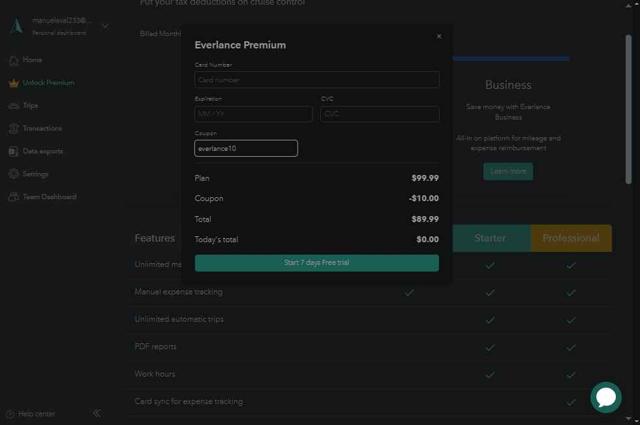Click the car icon beside Trips
This screenshot has width=640, height=425.
coord(14,106)
